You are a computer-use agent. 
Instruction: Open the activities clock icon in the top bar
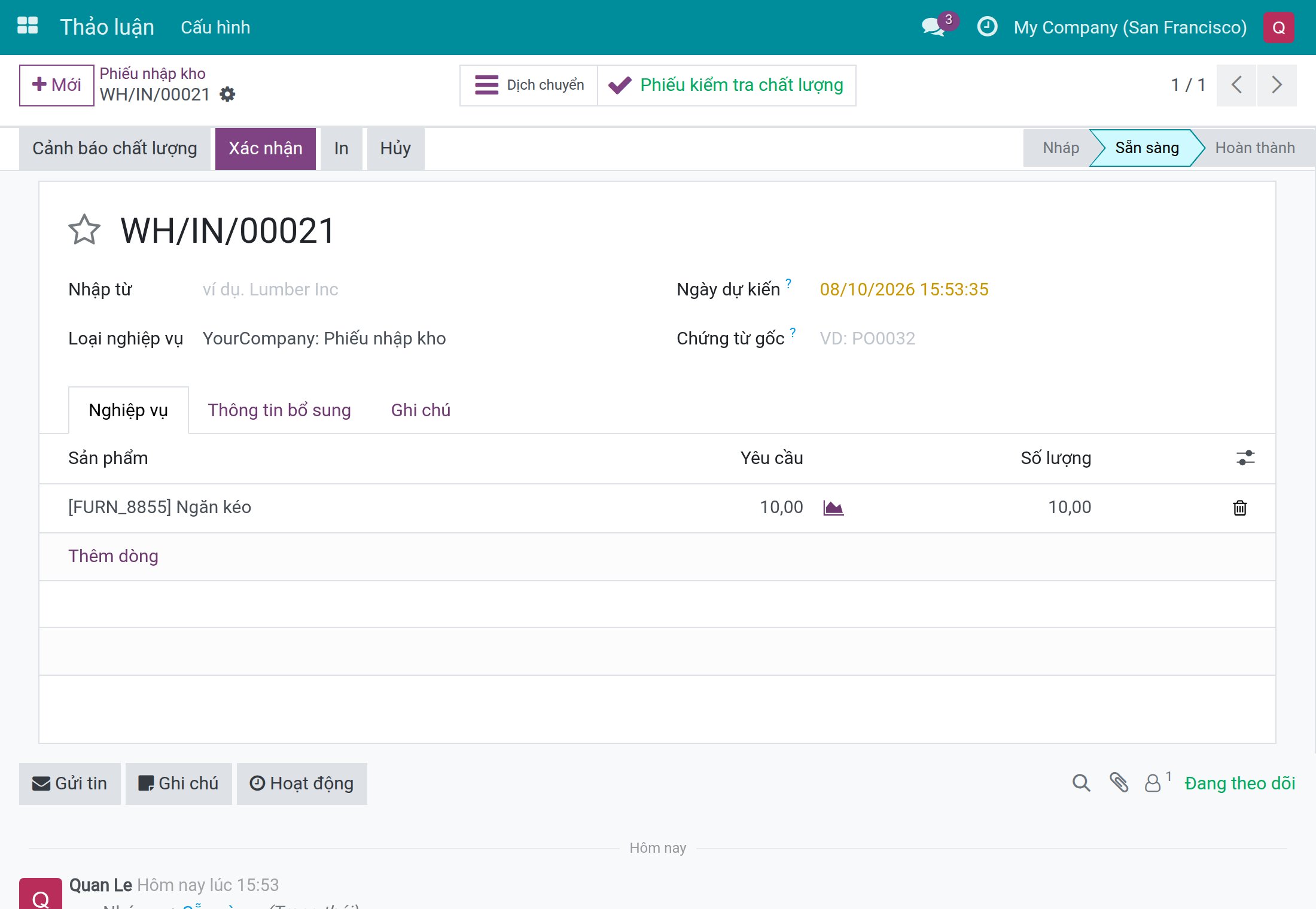[987, 26]
